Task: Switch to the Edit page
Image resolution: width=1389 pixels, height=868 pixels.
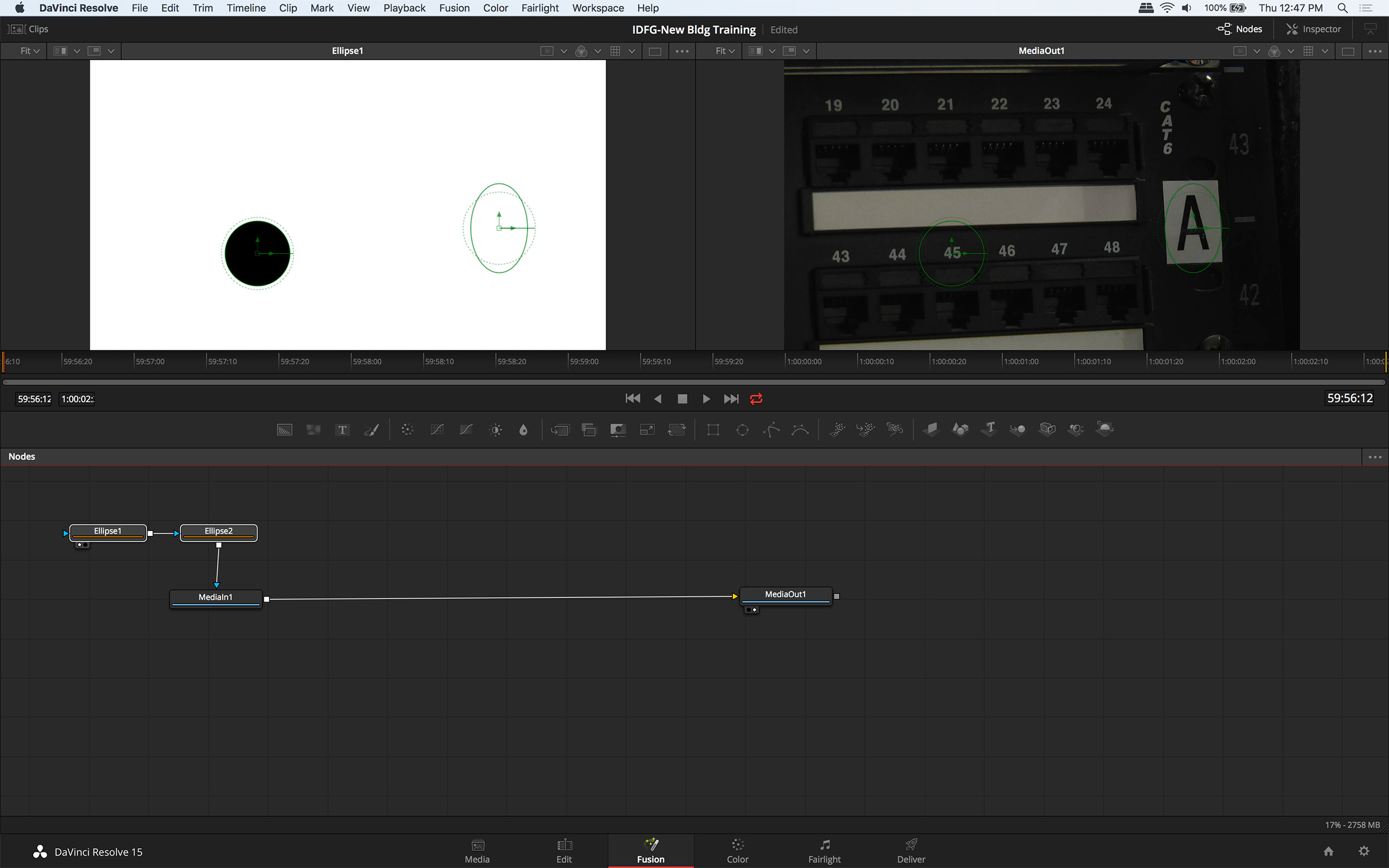Action: (564, 851)
